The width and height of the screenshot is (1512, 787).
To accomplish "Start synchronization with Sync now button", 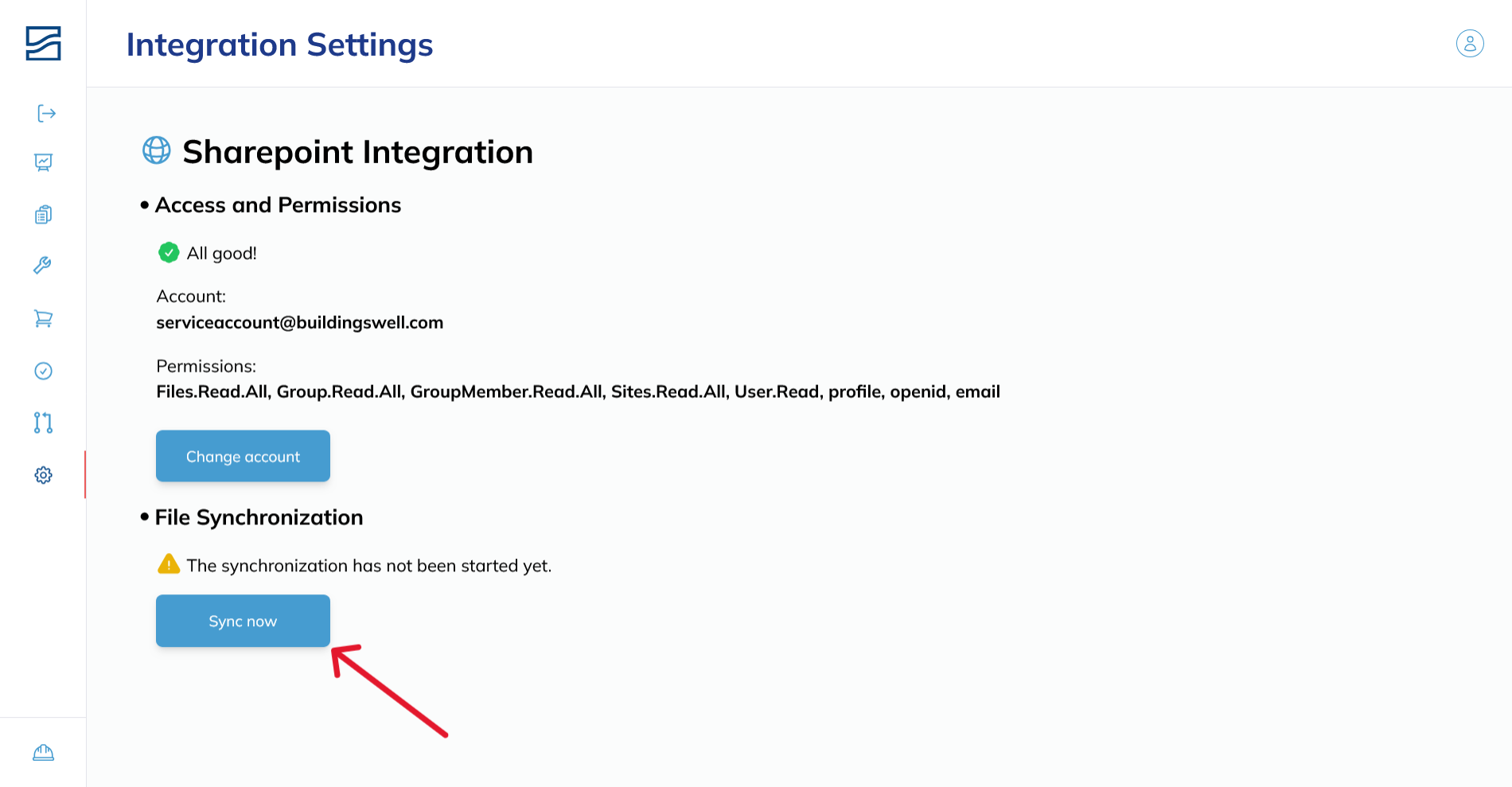I will point(243,621).
